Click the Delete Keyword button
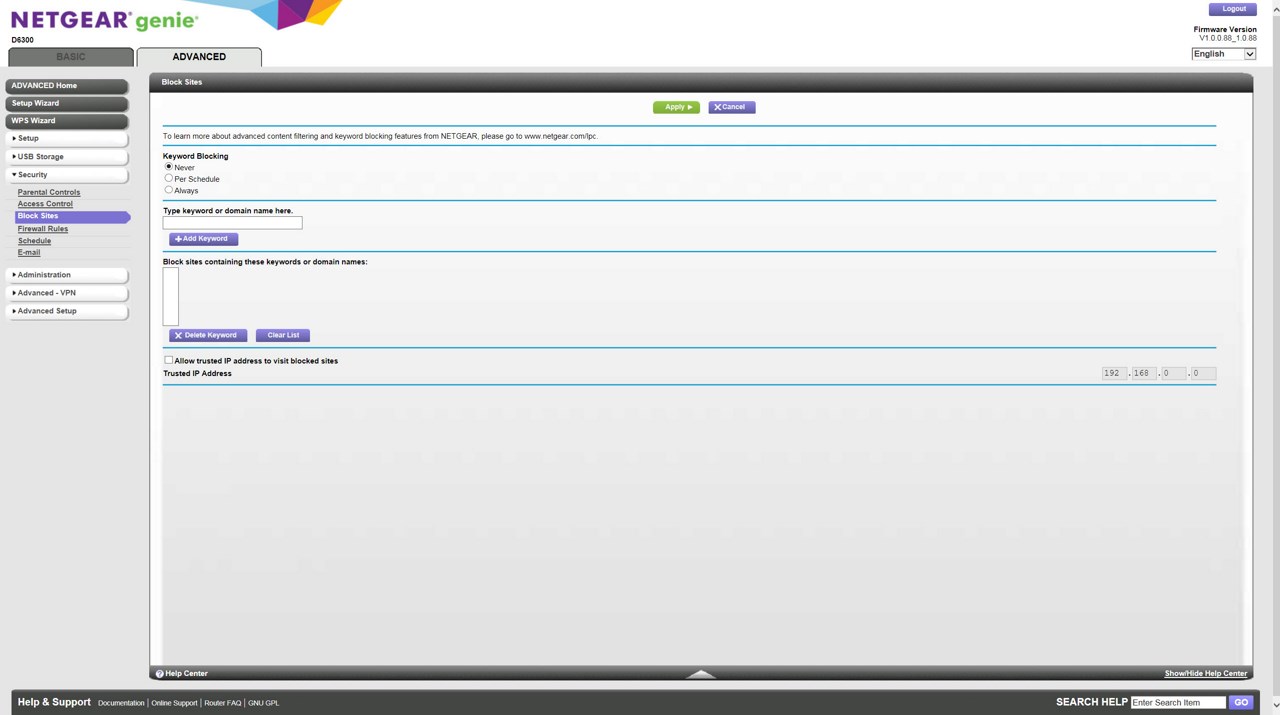Image resolution: width=1280 pixels, height=715 pixels. click(208, 335)
